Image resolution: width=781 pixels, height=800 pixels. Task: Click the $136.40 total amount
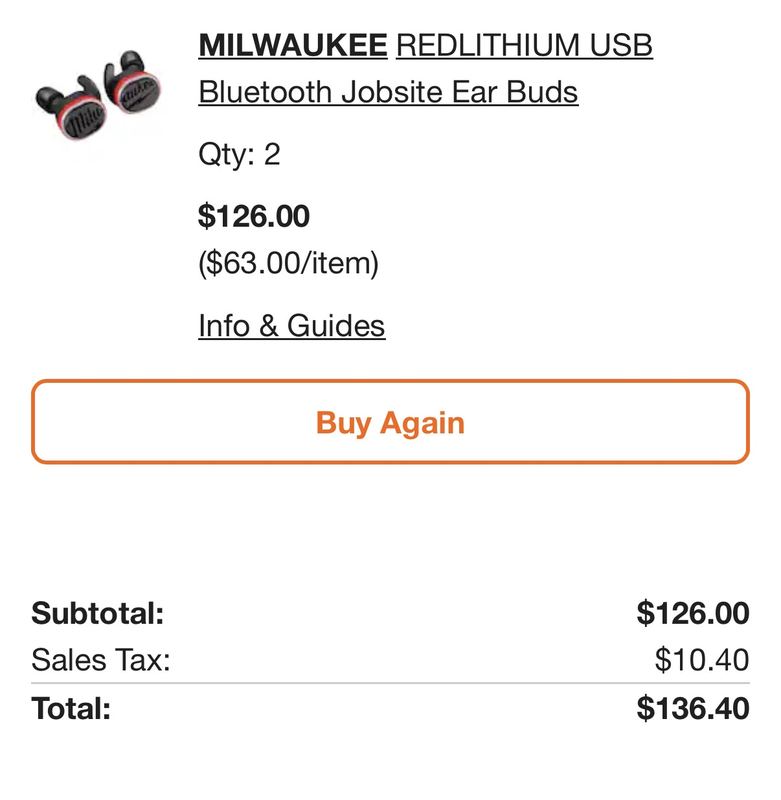(x=693, y=709)
